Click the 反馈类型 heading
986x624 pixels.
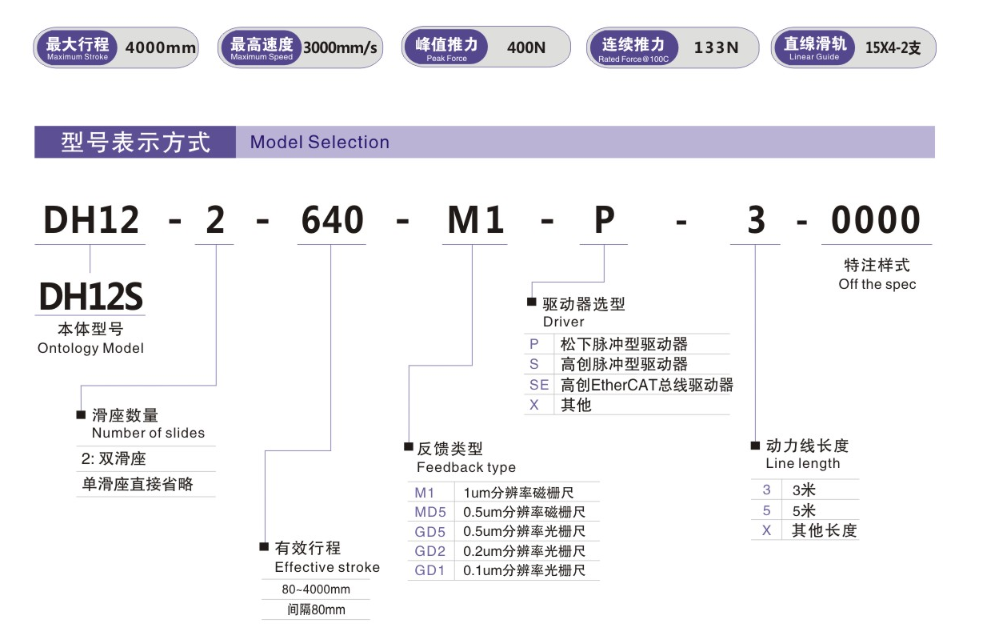click(x=450, y=448)
